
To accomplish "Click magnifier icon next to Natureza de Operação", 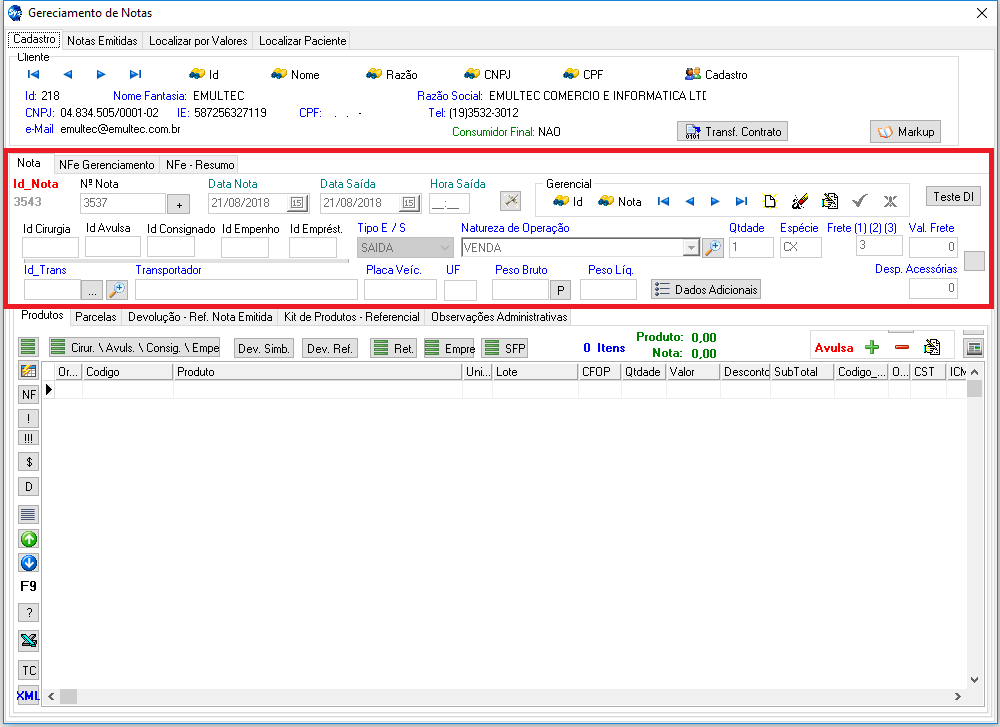I will click(x=713, y=248).
